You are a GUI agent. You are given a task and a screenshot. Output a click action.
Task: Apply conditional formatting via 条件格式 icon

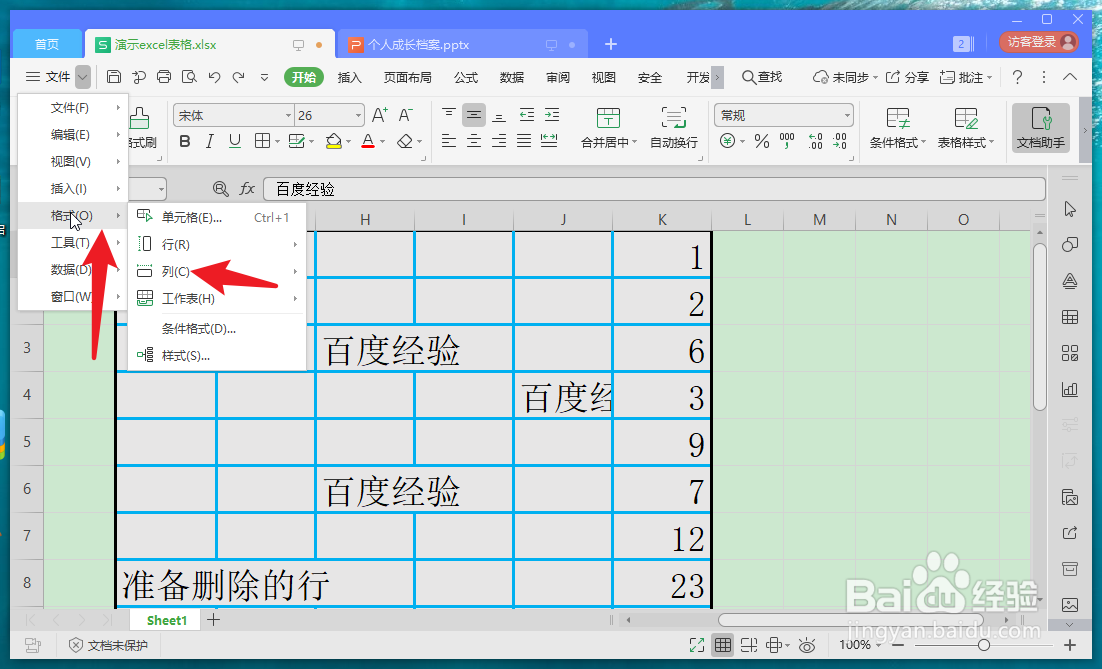(x=896, y=128)
